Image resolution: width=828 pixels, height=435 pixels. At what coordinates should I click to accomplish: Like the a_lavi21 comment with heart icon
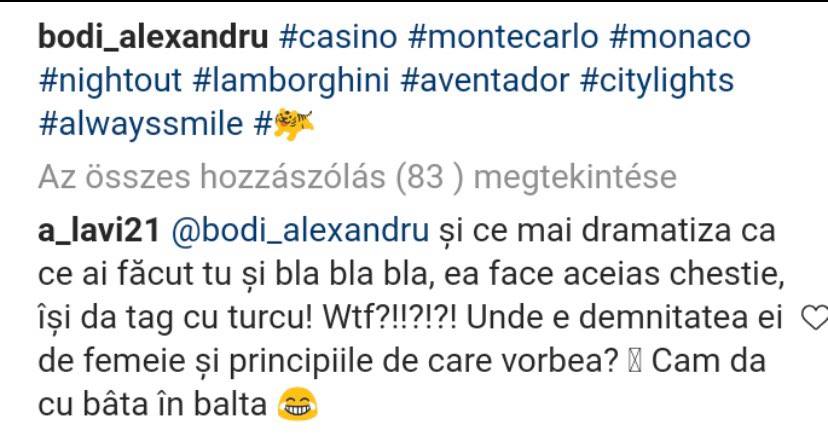[815, 318]
